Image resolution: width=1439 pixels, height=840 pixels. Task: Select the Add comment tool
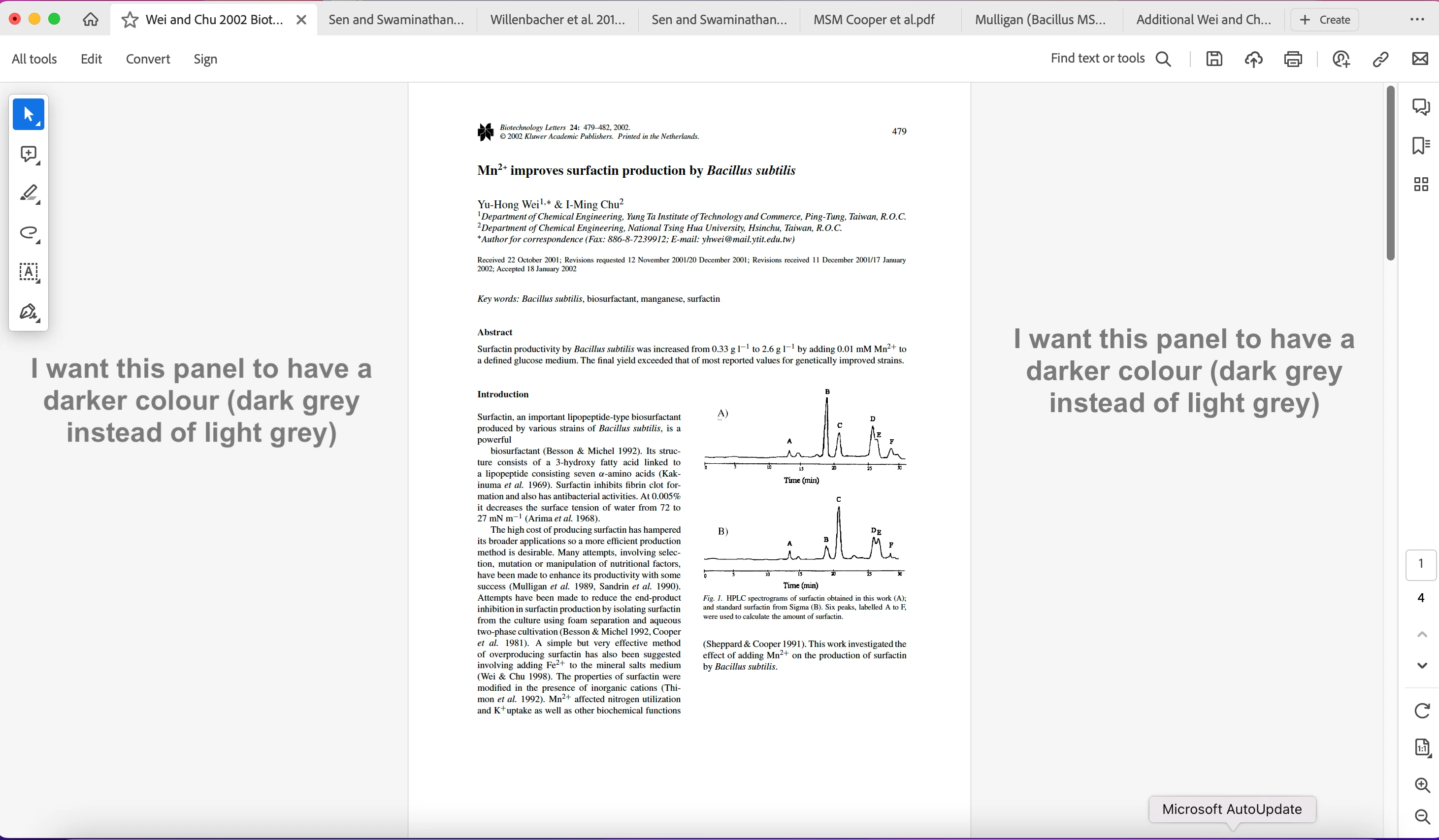pyautogui.click(x=29, y=154)
